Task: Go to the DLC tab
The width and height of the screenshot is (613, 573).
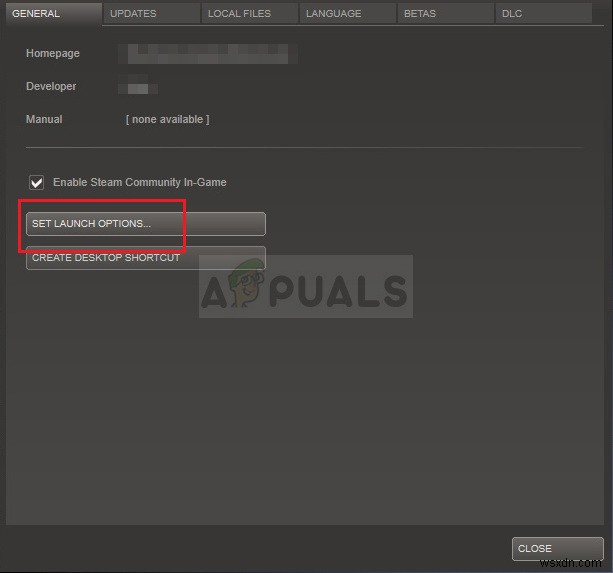Action: [x=543, y=14]
